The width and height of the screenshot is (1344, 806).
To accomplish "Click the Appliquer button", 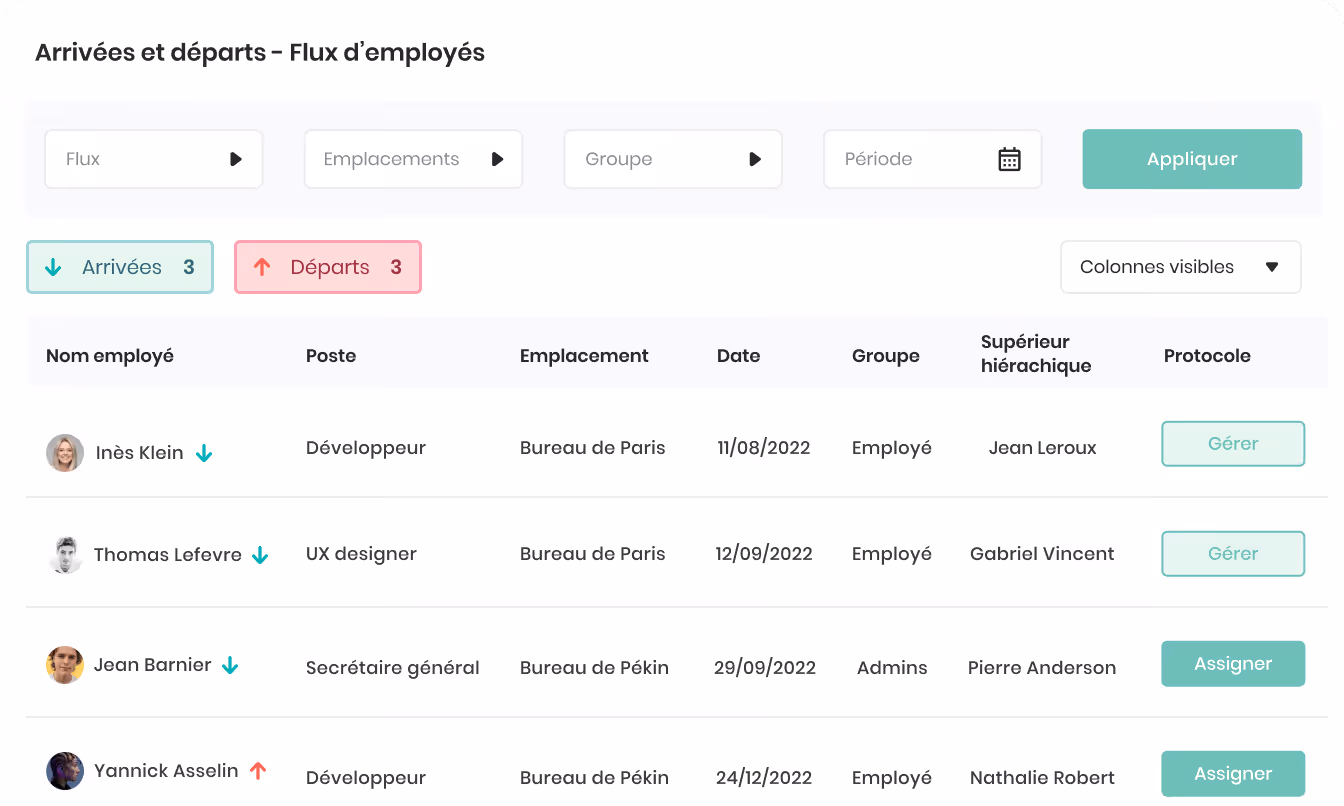I will (1192, 159).
